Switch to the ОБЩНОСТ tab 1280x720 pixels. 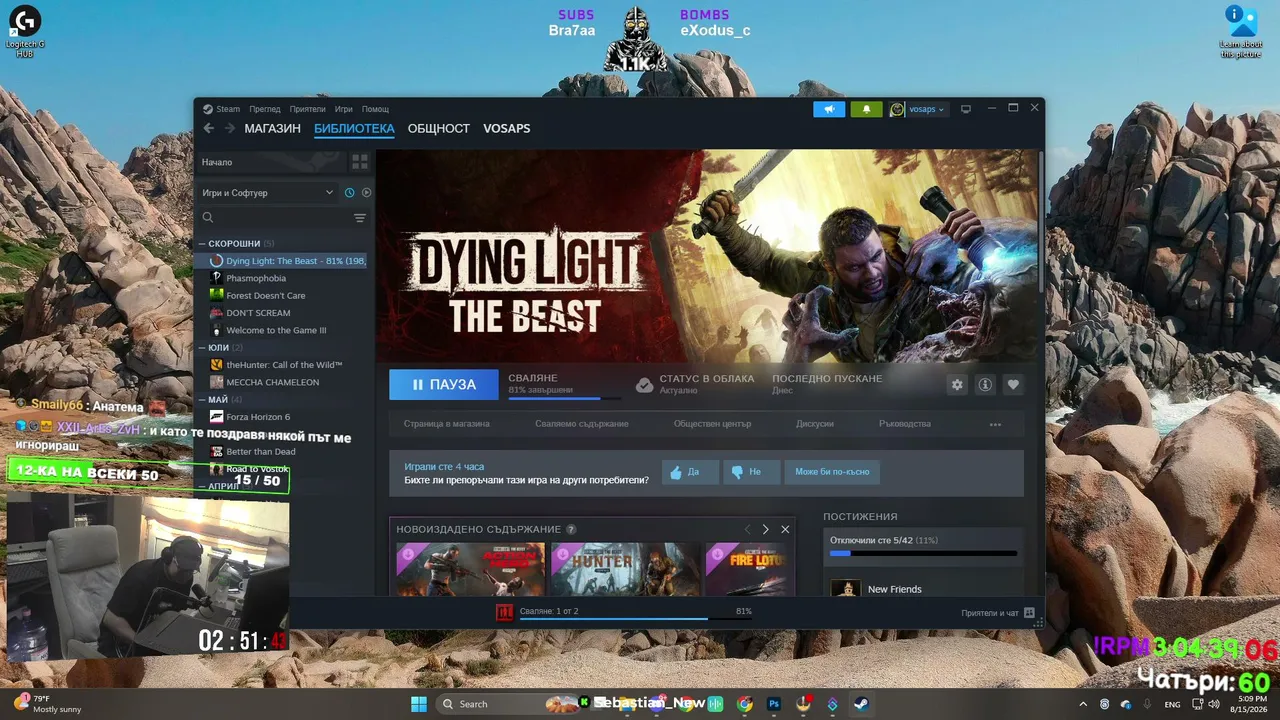click(439, 129)
